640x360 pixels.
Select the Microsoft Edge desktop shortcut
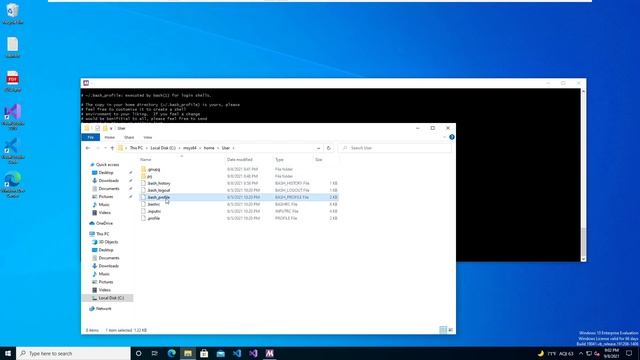pyautogui.click(x=13, y=184)
